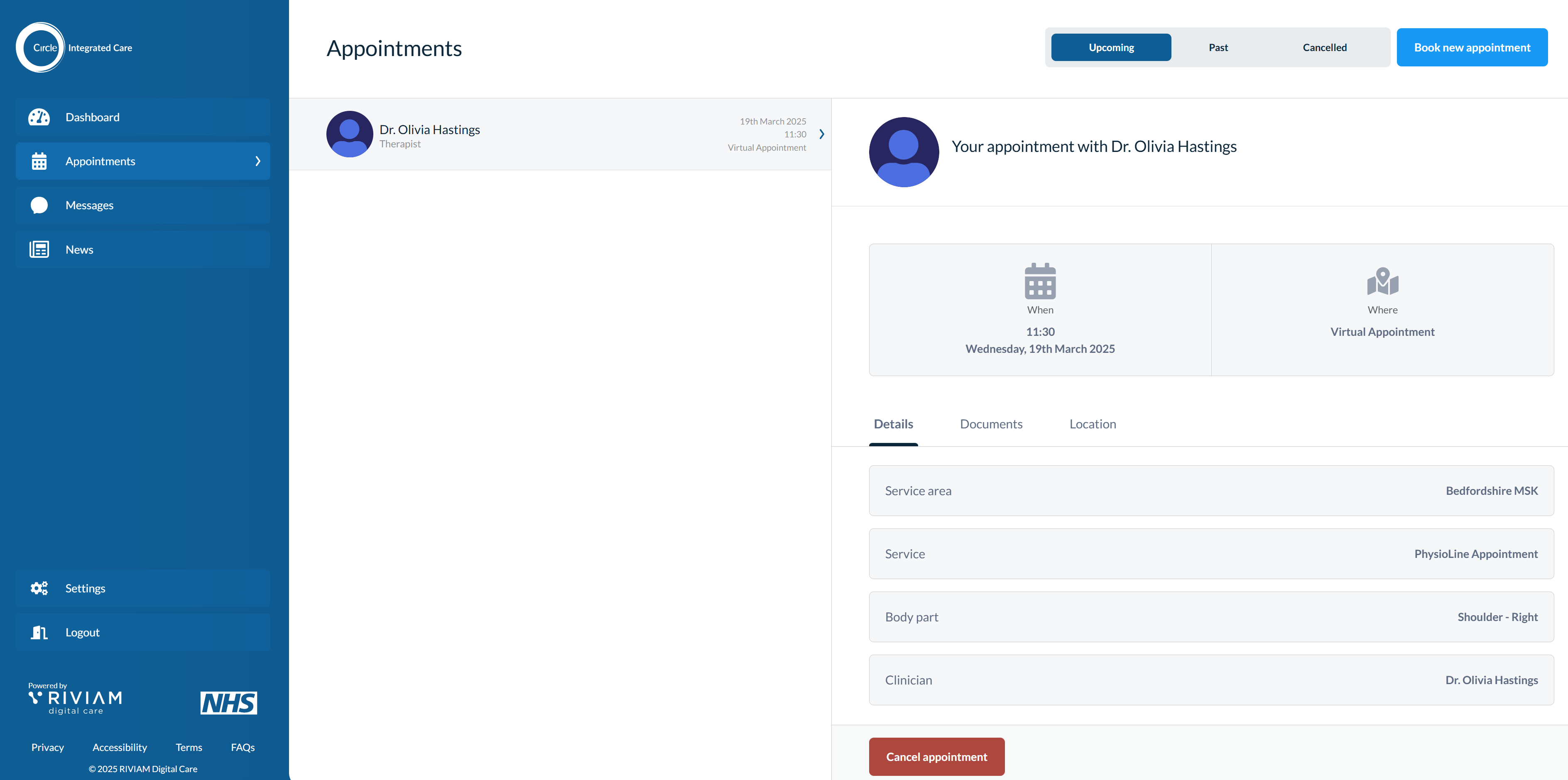Click the Settings gears icon
The image size is (1568, 780).
[x=39, y=588]
